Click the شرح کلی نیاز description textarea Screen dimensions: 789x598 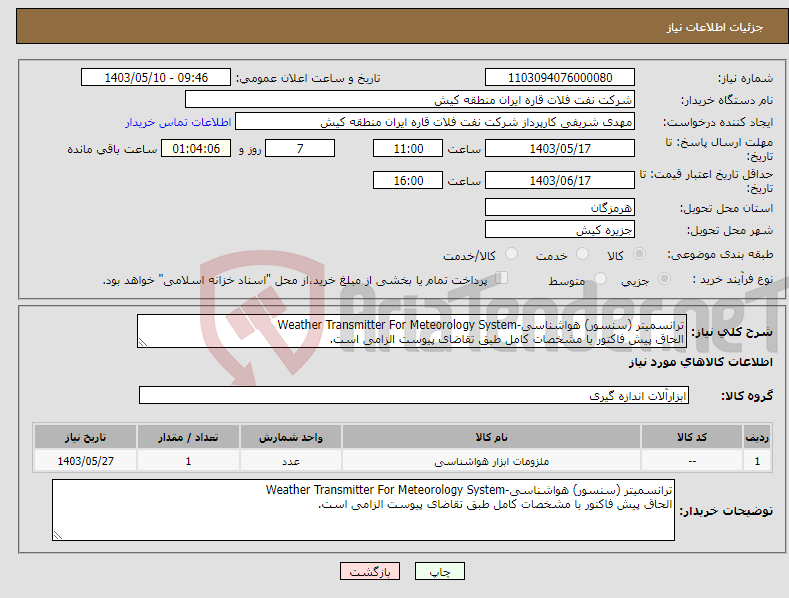(x=412, y=331)
